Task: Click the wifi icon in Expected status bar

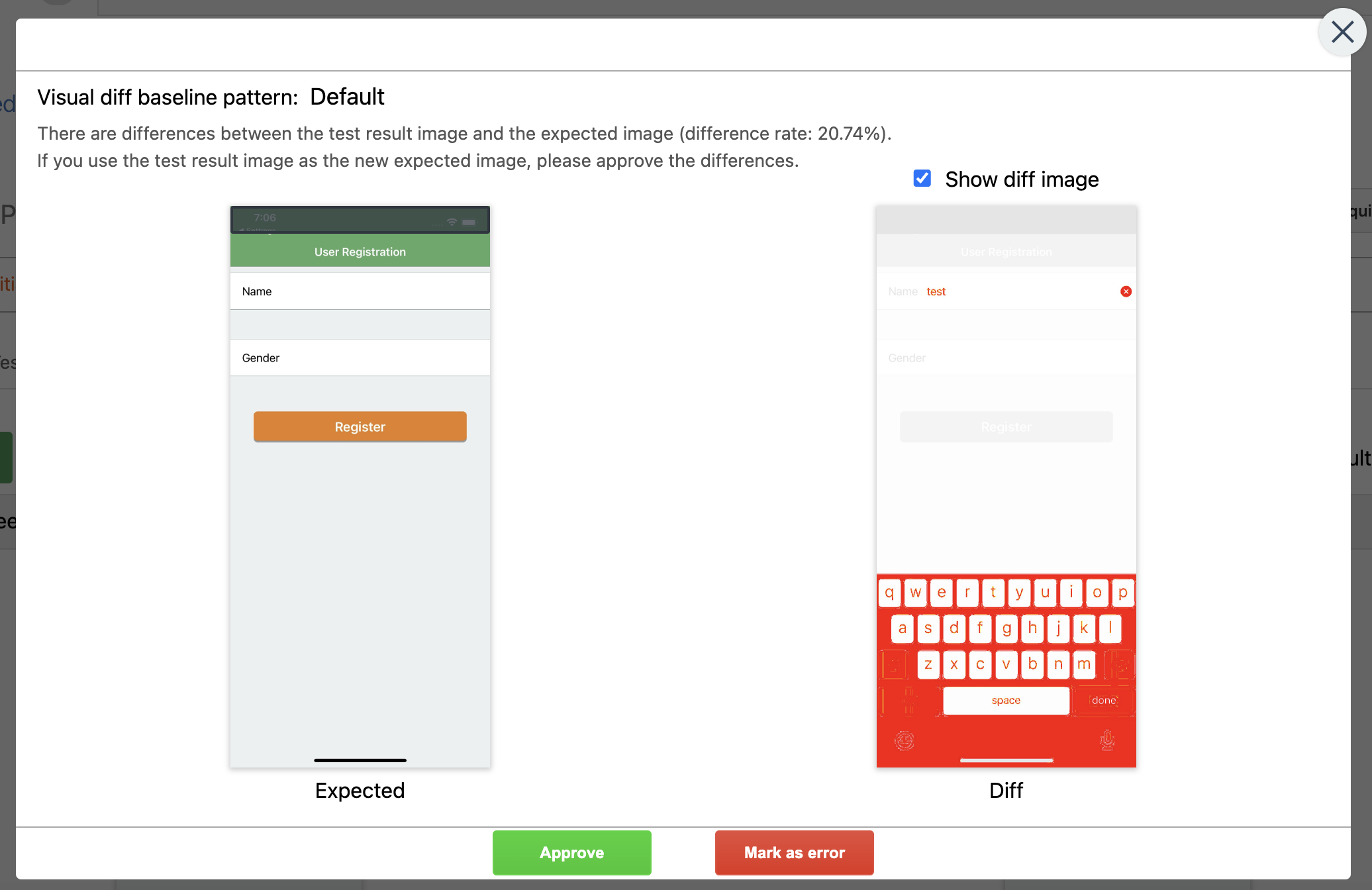Action: click(x=452, y=222)
